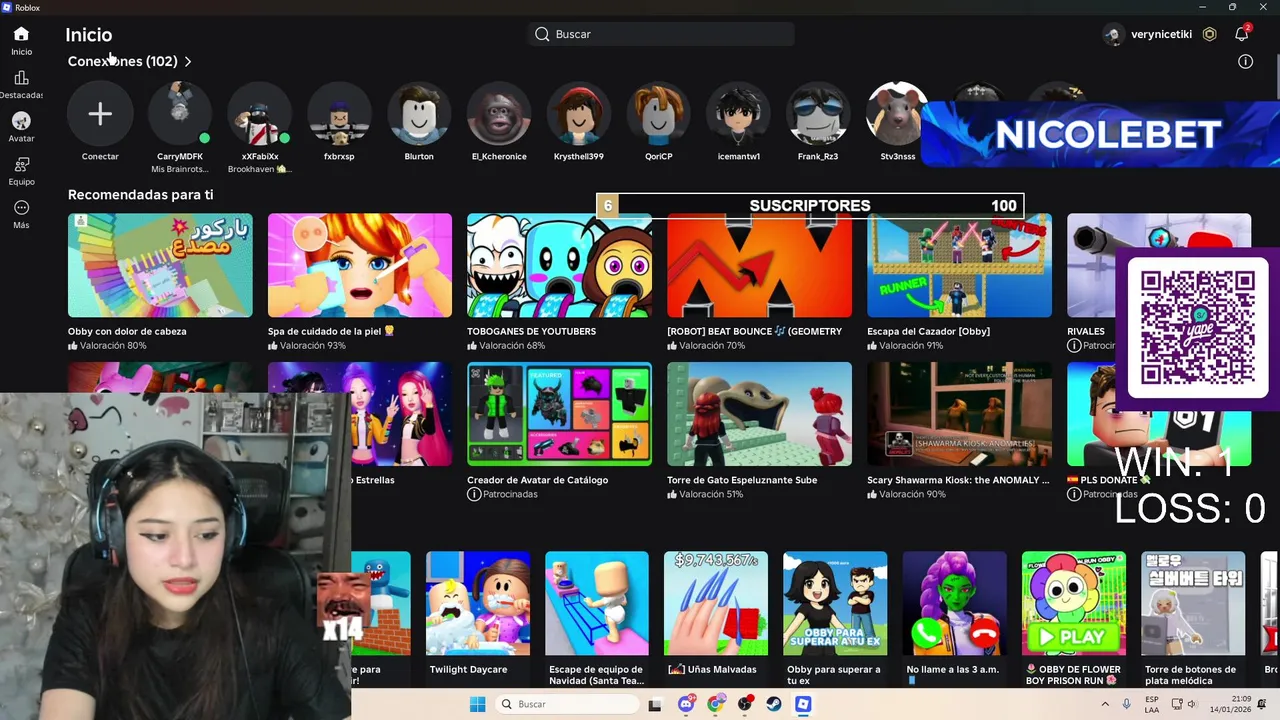Open Torre de Gato Espeluznante Sube game

point(759,414)
